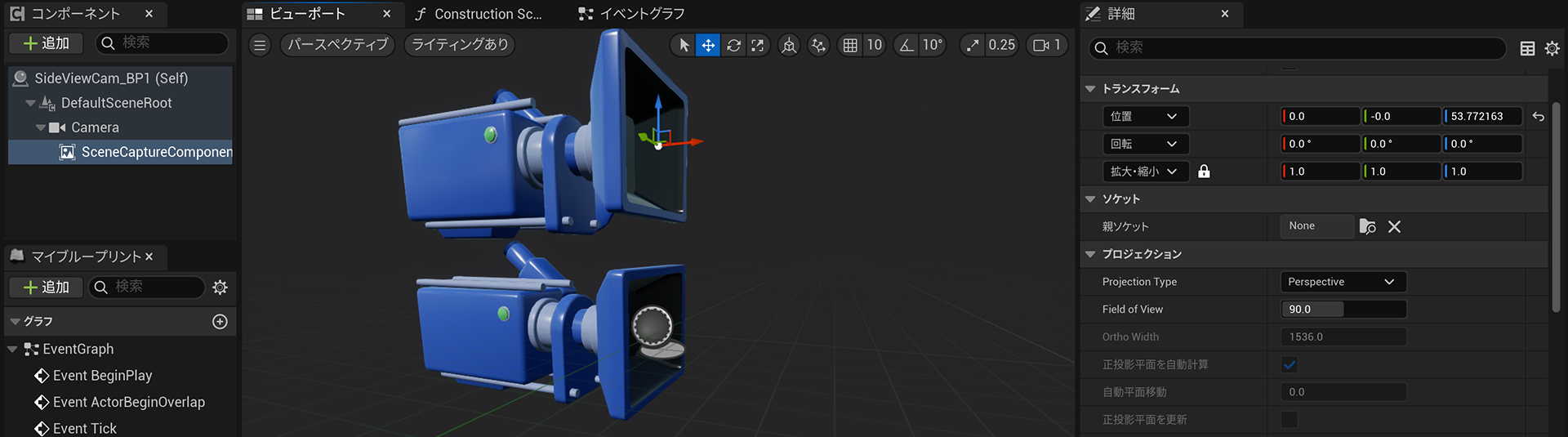Activate the rotate tool
Viewport: 1568px width, 437px height.
coord(733,45)
